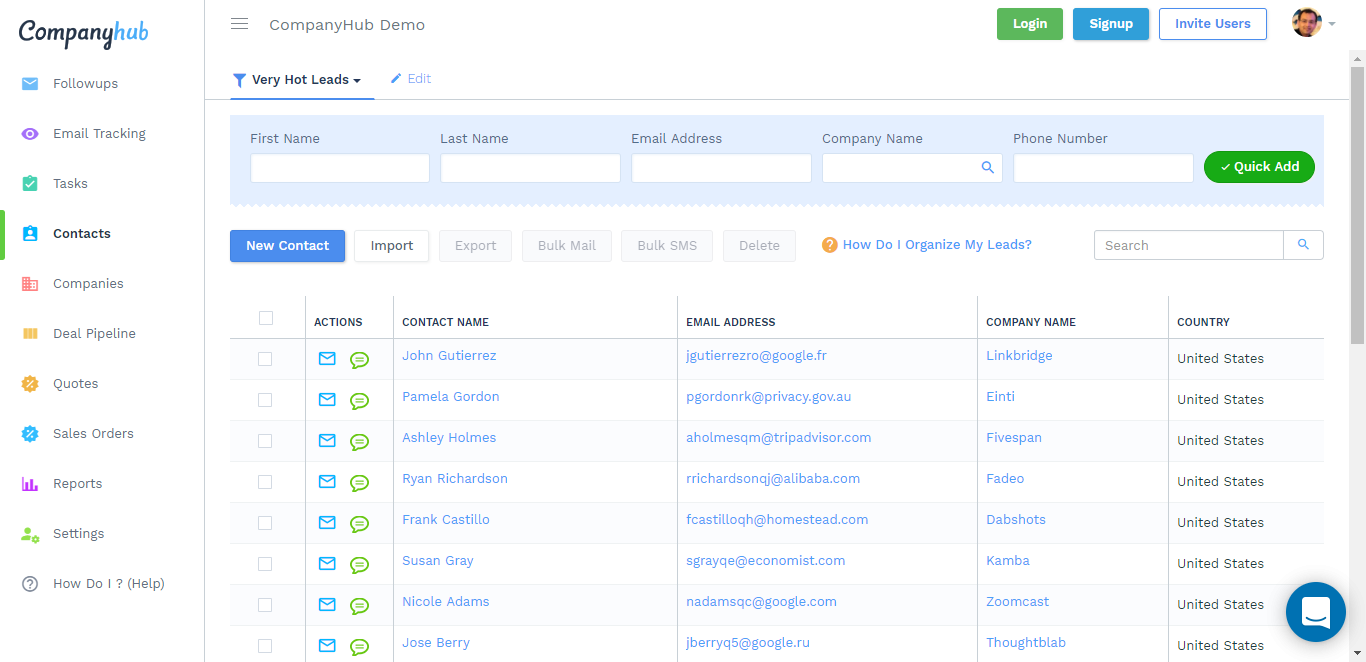This screenshot has height=662, width=1366.
Task: Open John Gutierrez contact link
Action: (x=449, y=356)
